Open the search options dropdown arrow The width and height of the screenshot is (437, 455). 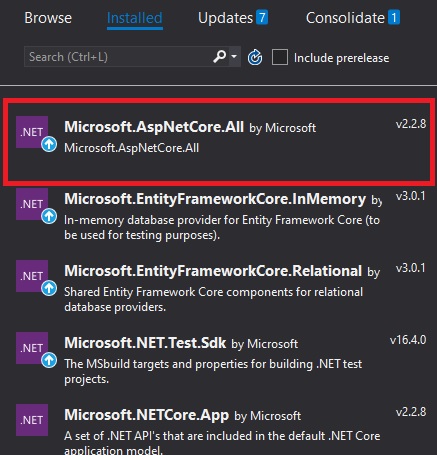(234, 56)
